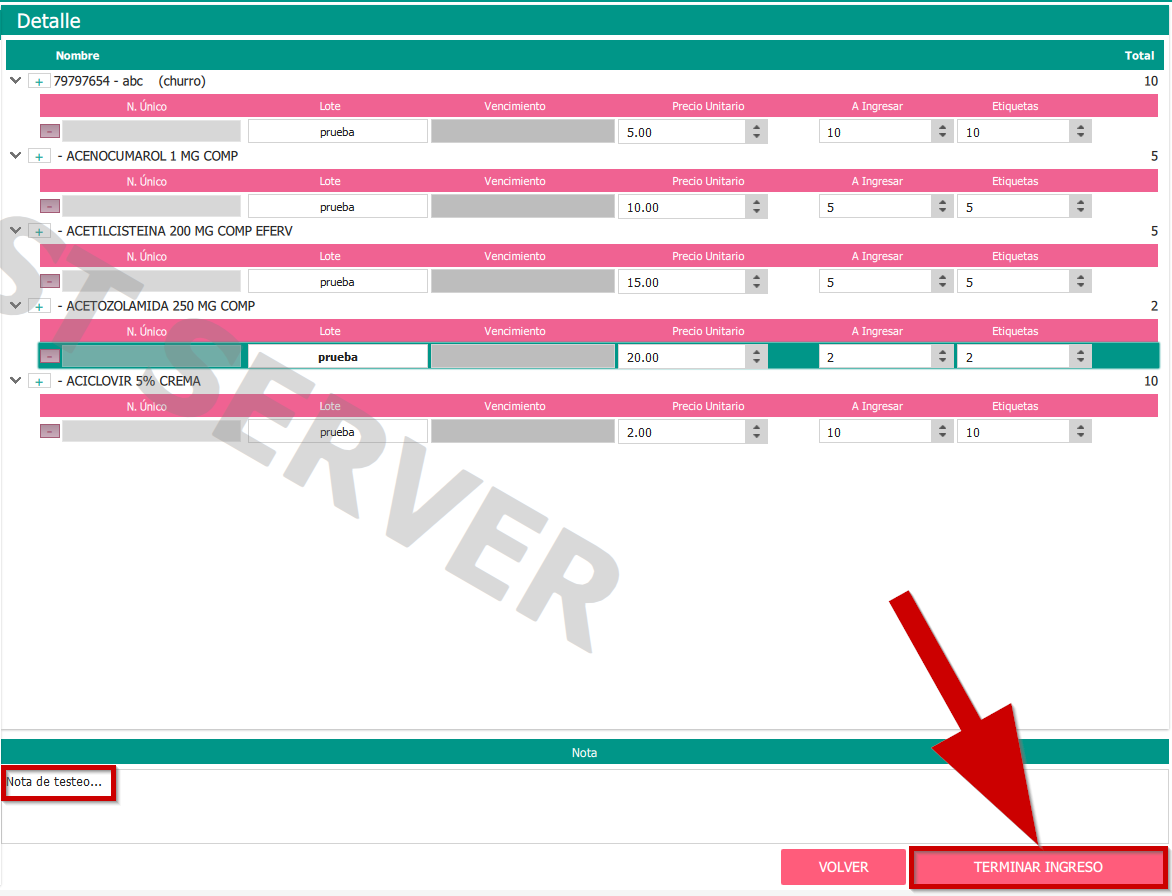Collapse the ACENOCUMAROL 1 MG COMP row
The width and height of the screenshot is (1172, 896).
[15, 156]
